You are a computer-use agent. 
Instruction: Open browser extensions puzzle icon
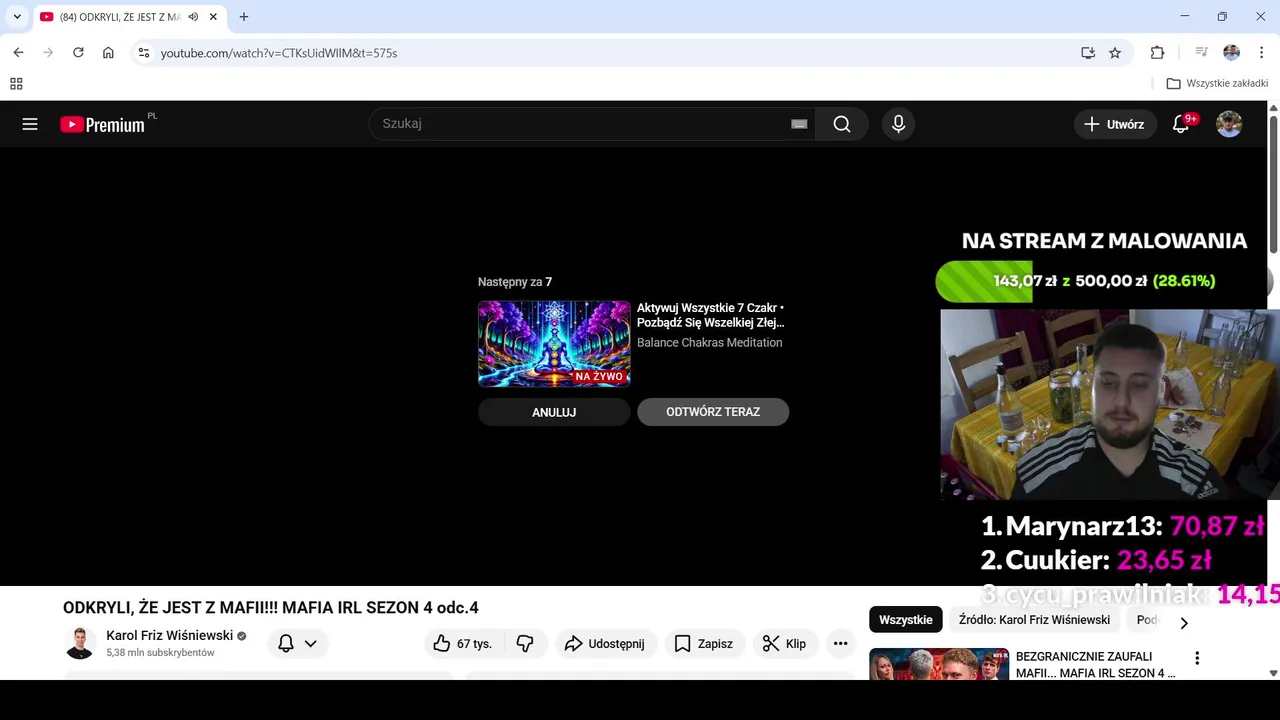pyautogui.click(x=1157, y=53)
